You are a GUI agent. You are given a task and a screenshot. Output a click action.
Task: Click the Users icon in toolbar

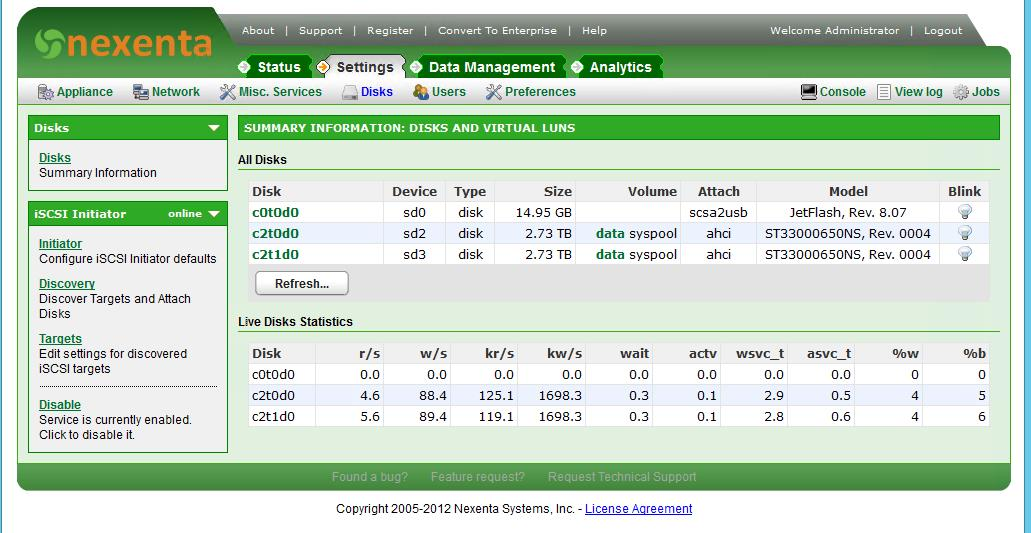pos(421,92)
